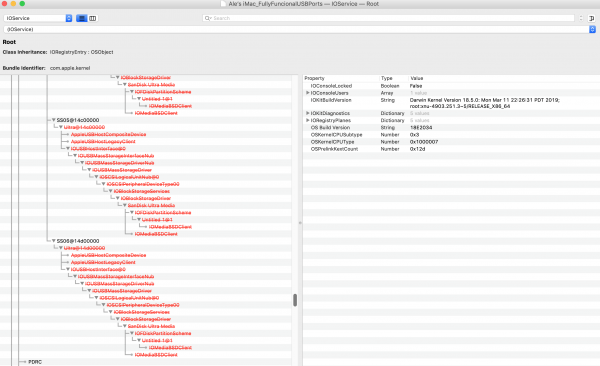This screenshot has width=600, height=366.
Task: Focus the Search input field
Action: 388,18
